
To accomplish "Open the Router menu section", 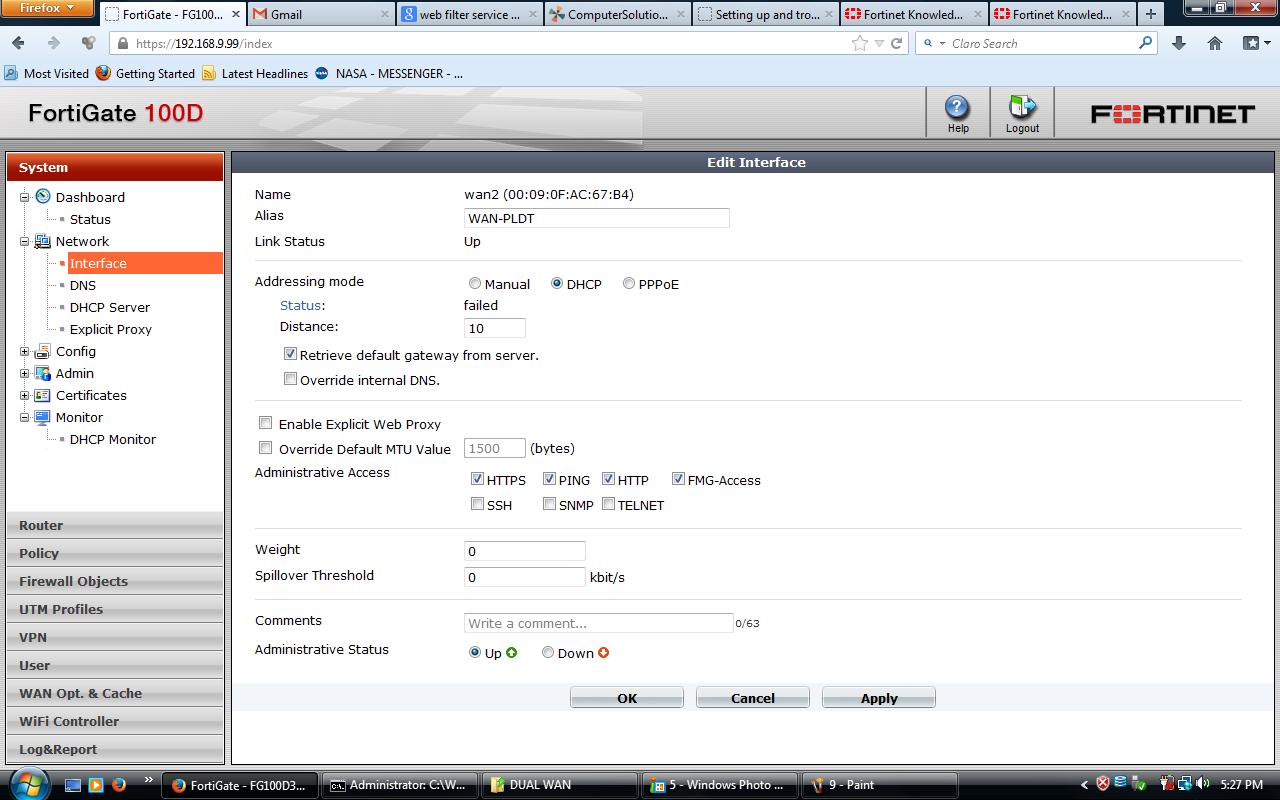I will click(115, 525).
